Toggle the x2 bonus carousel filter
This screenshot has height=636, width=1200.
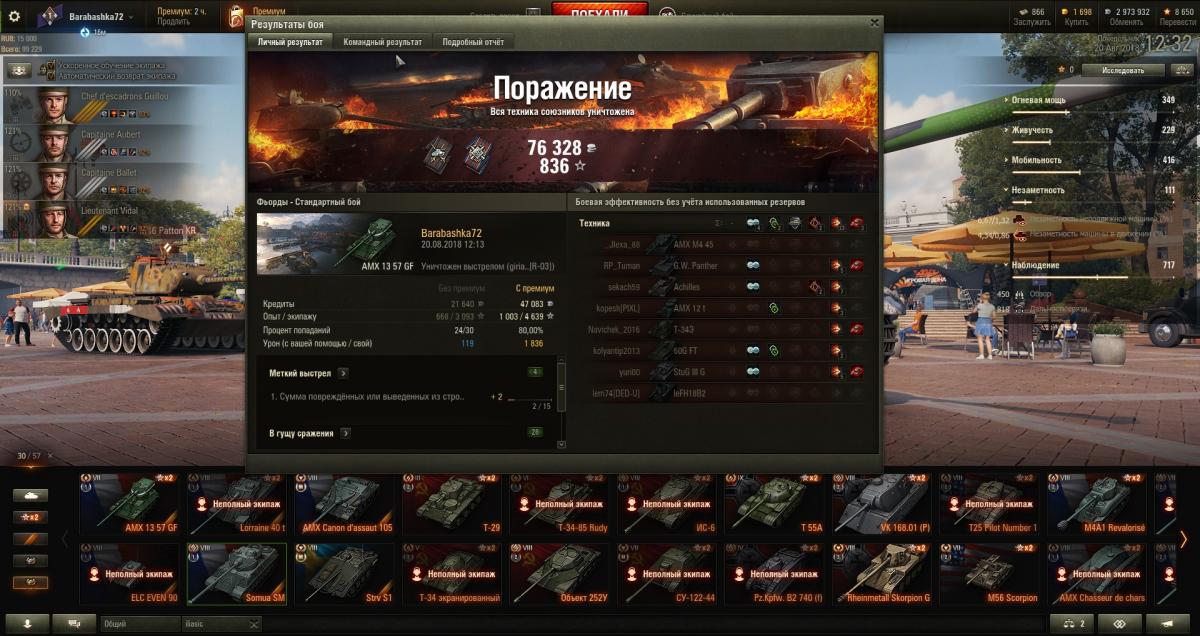pos(30,517)
